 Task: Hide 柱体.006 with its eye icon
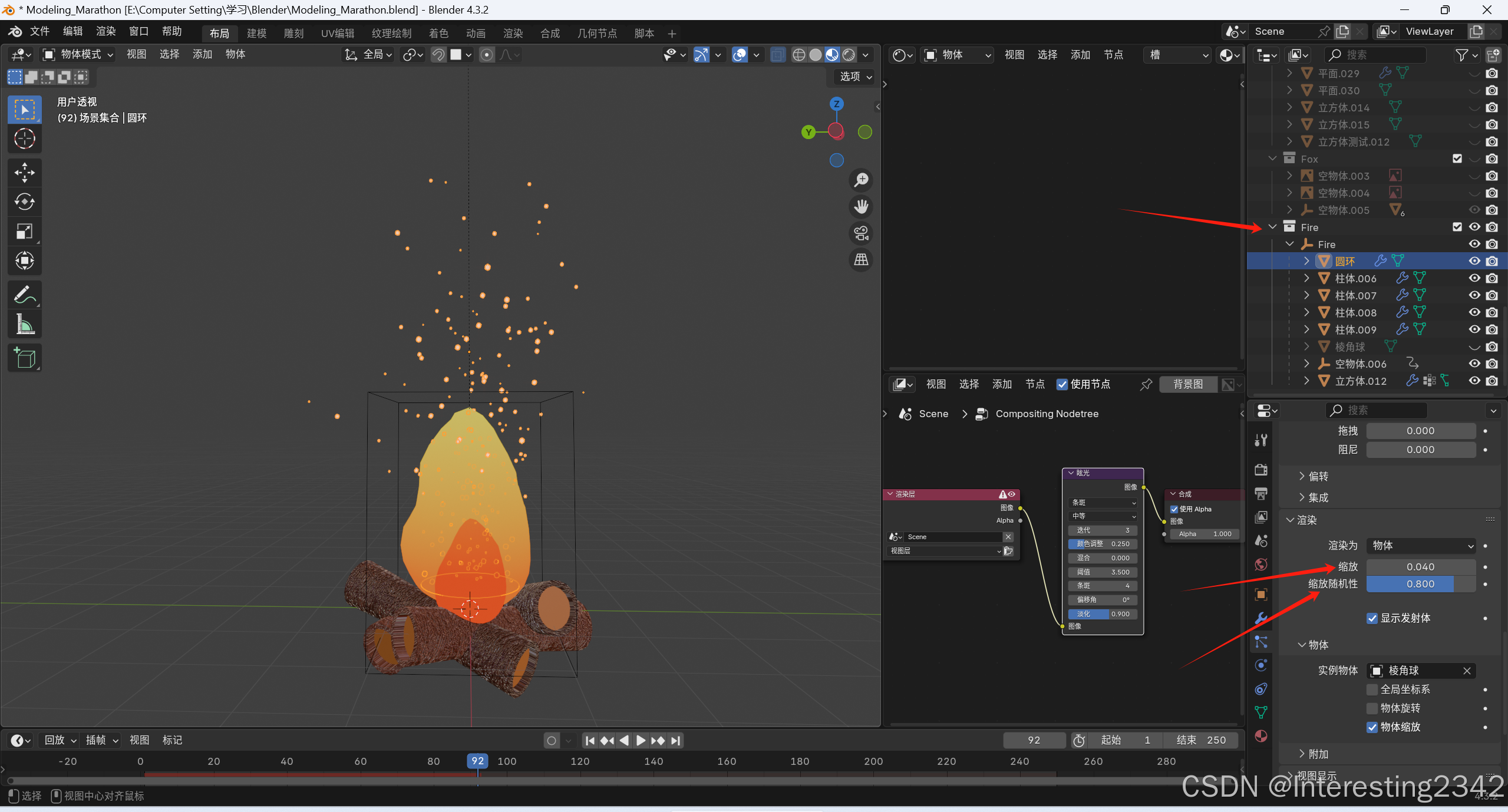[1474, 278]
